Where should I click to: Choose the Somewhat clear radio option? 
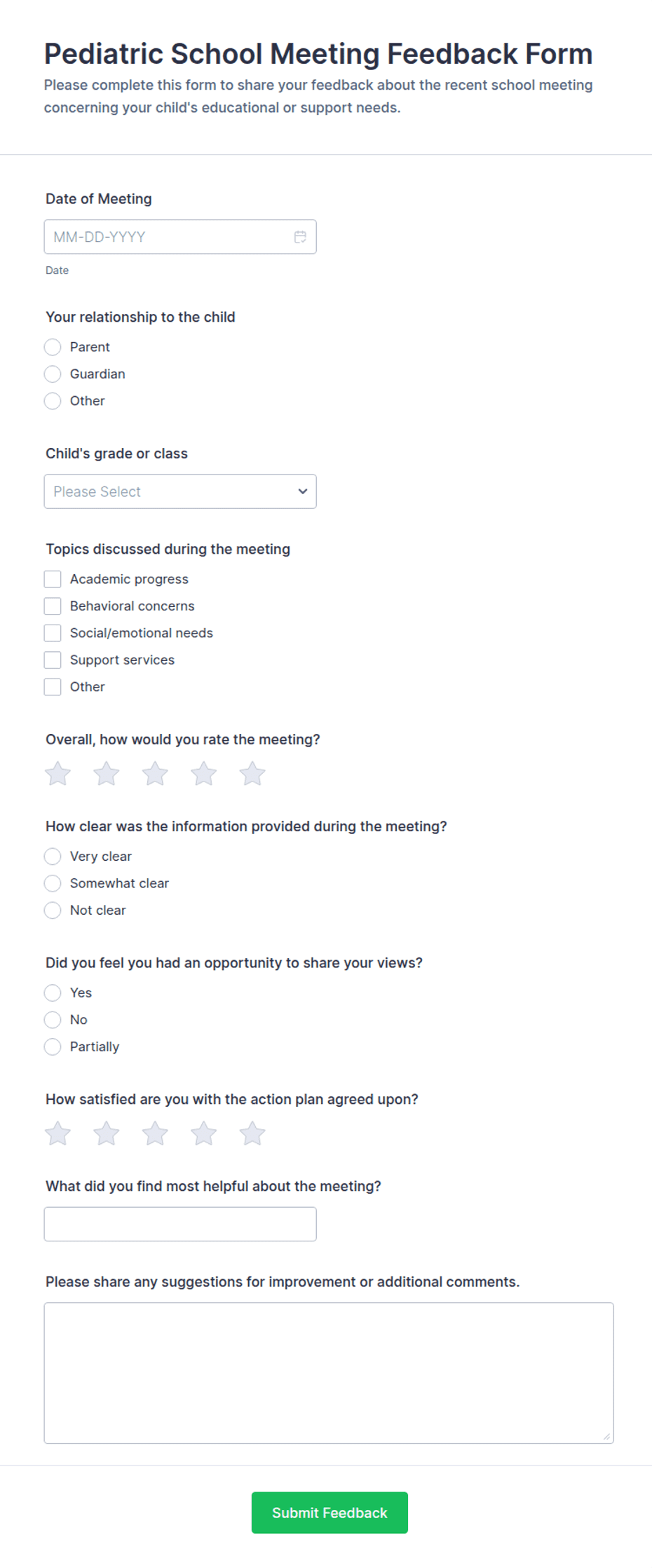click(53, 883)
